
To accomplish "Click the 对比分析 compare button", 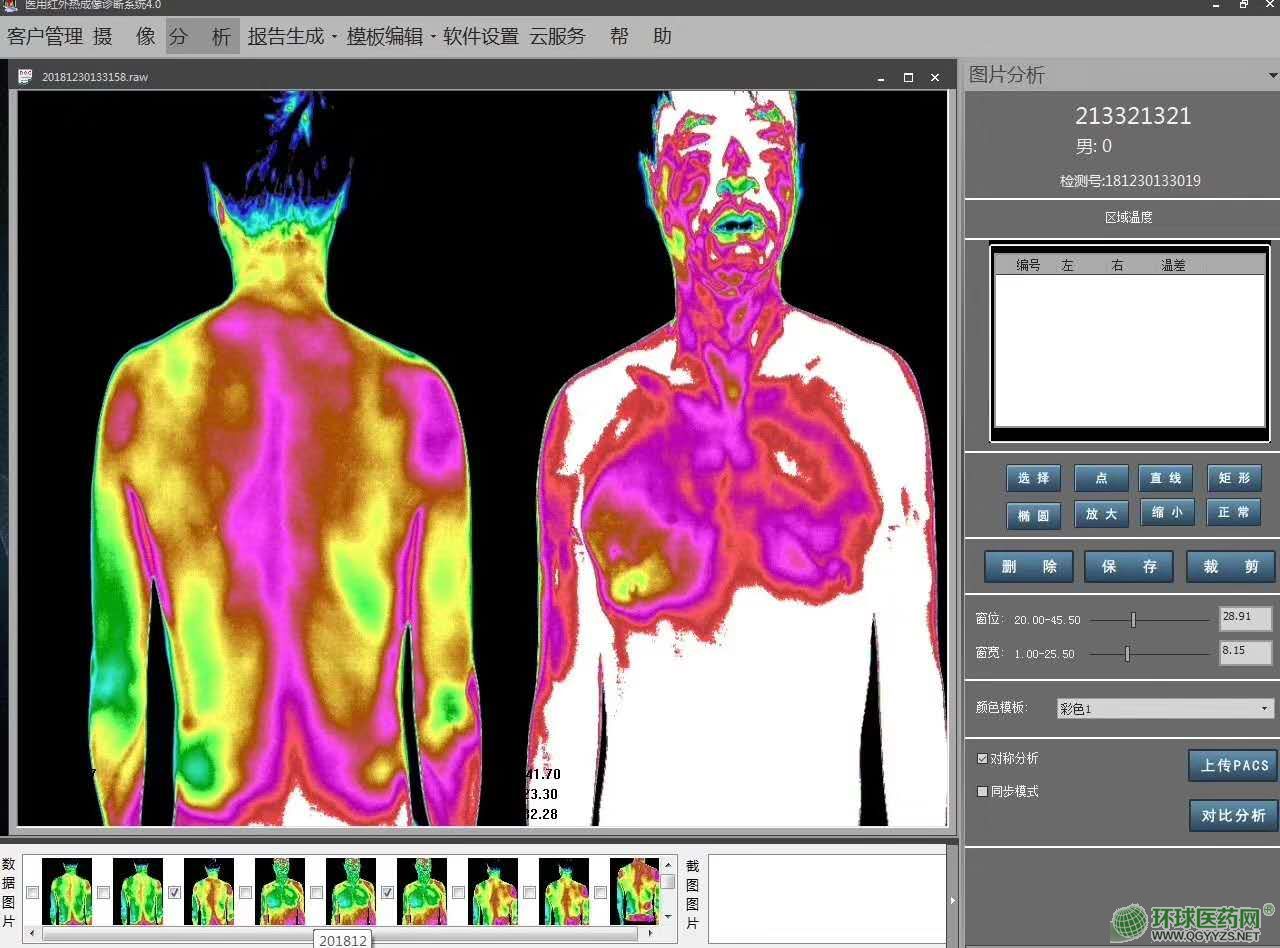I will pyautogui.click(x=1233, y=816).
